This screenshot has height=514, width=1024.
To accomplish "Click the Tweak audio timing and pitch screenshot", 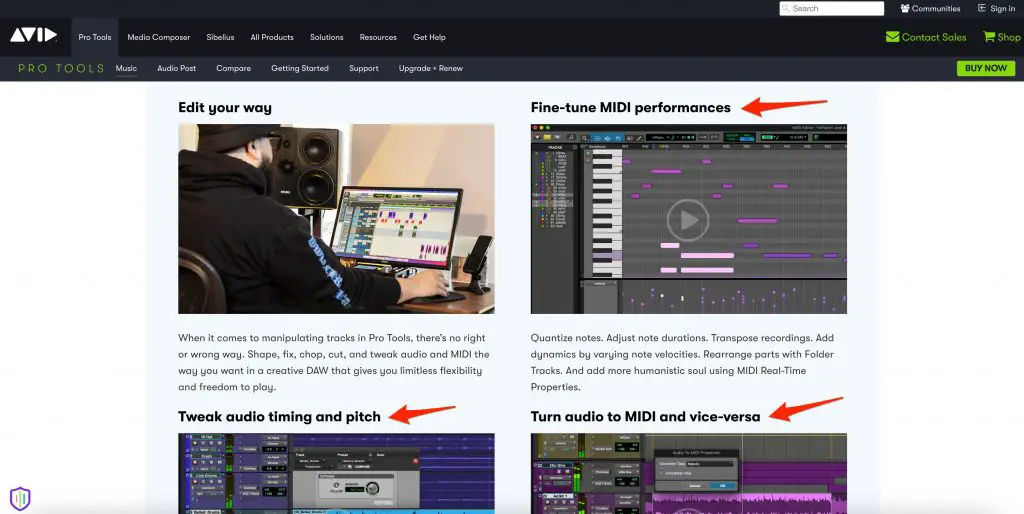I will click(336, 474).
